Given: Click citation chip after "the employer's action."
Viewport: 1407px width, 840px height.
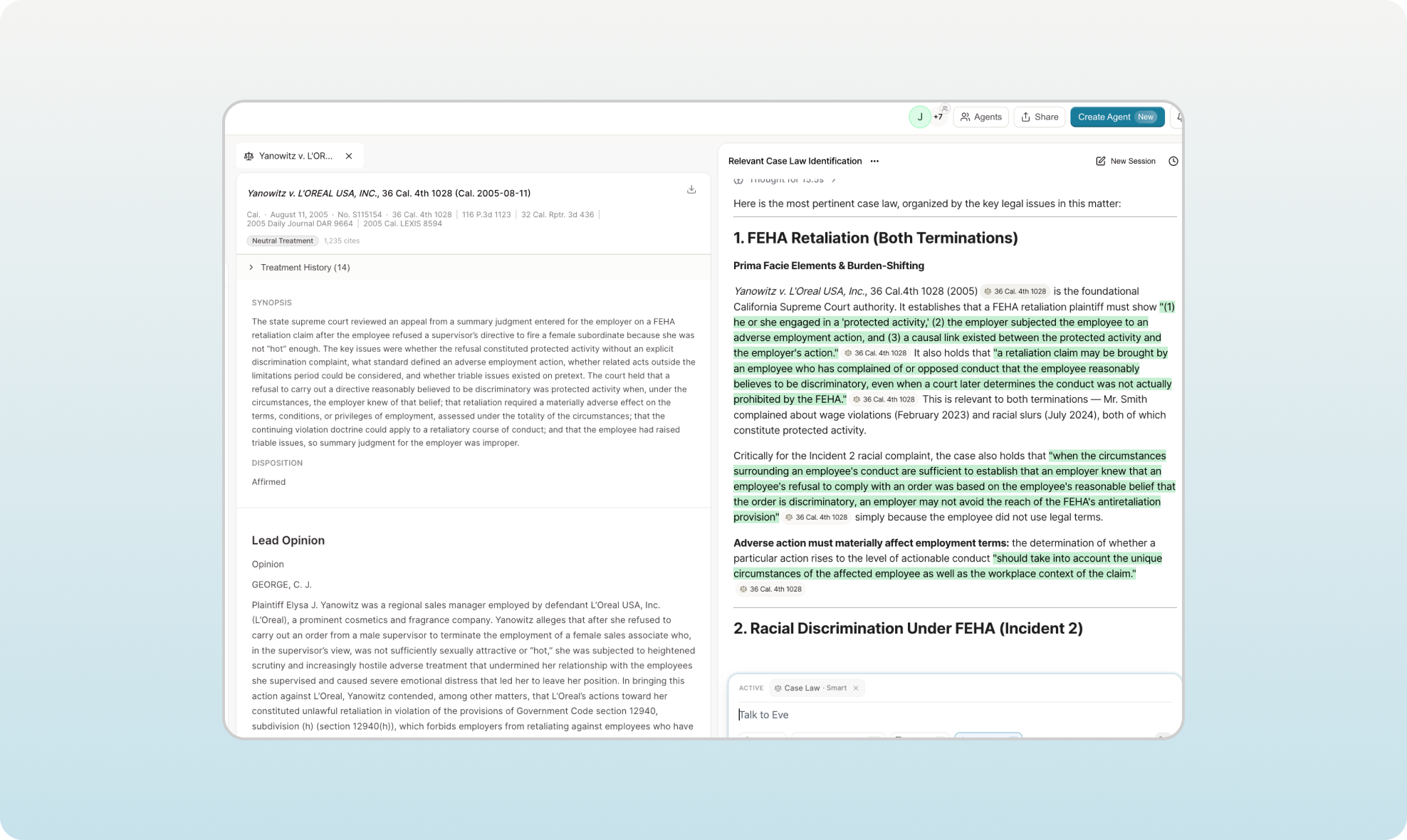Looking at the screenshot, I should [875, 353].
